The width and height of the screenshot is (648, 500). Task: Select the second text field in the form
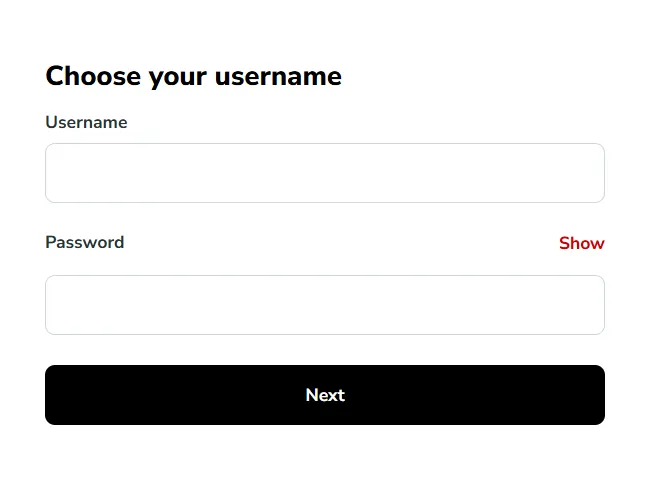324,305
